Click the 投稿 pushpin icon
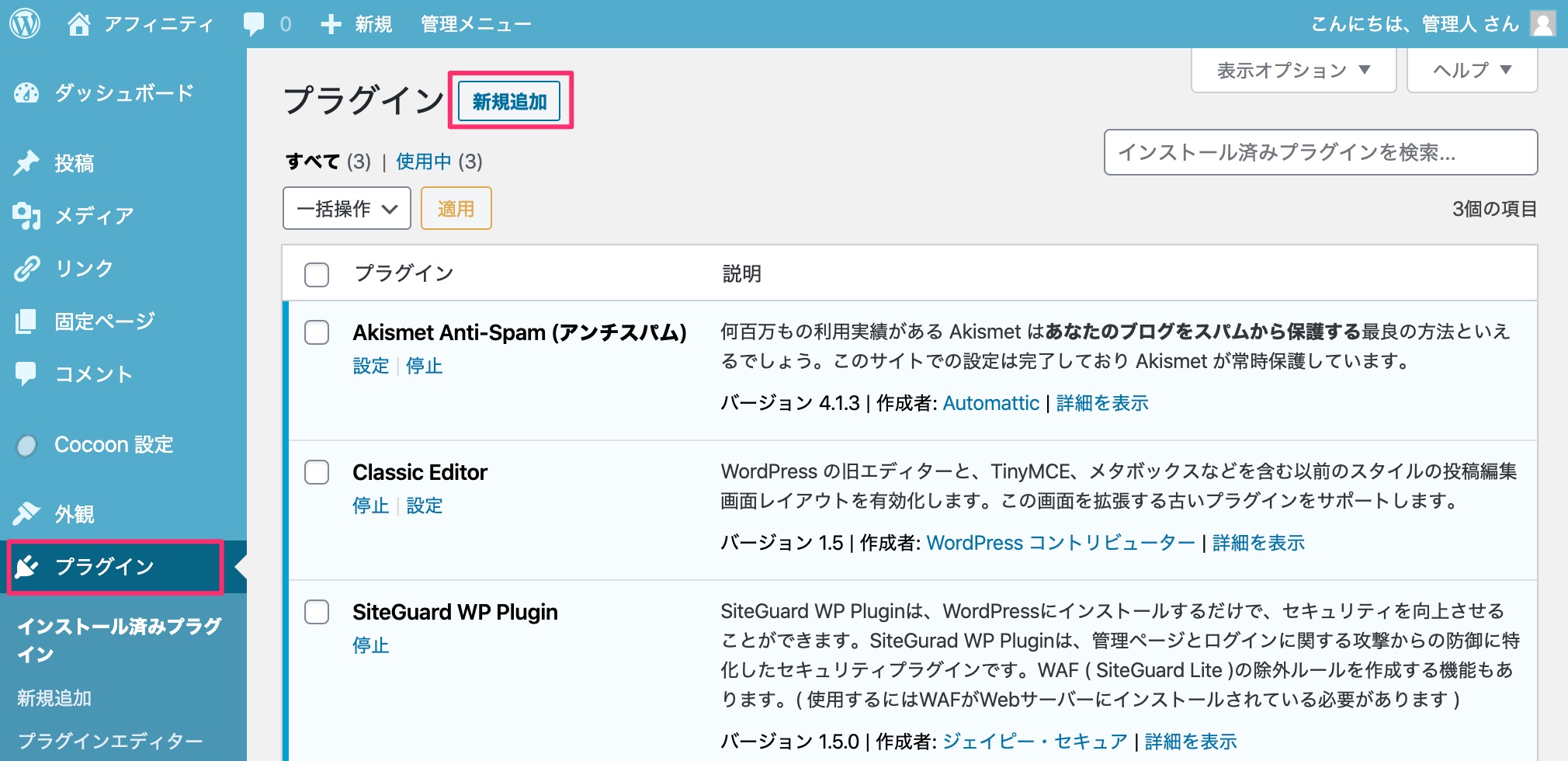The height and width of the screenshot is (761, 1568). click(x=26, y=163)
